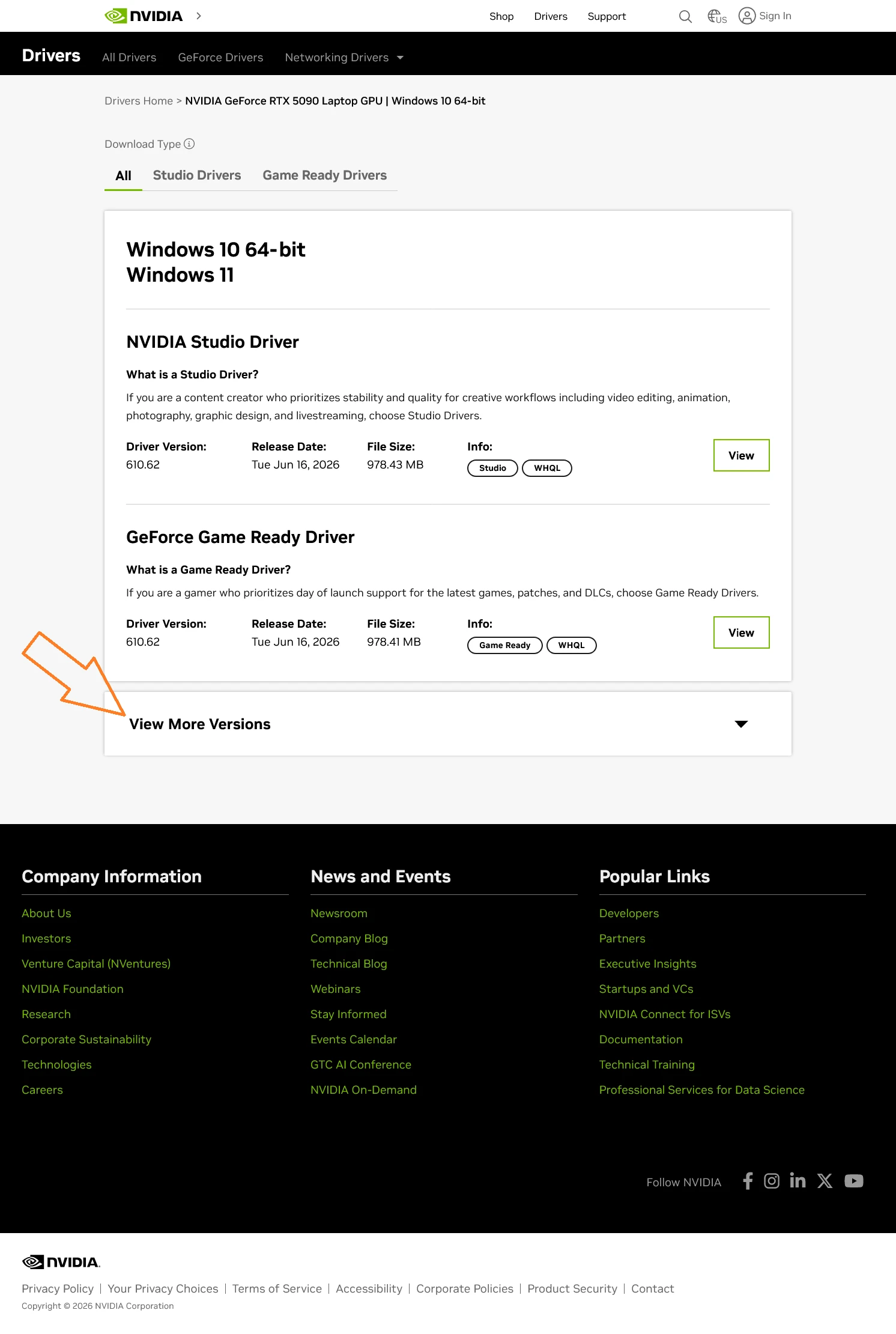The image size is (896, 1334).
Task: Go to GeForce Drivers section
Action: (x=220, y=58)
